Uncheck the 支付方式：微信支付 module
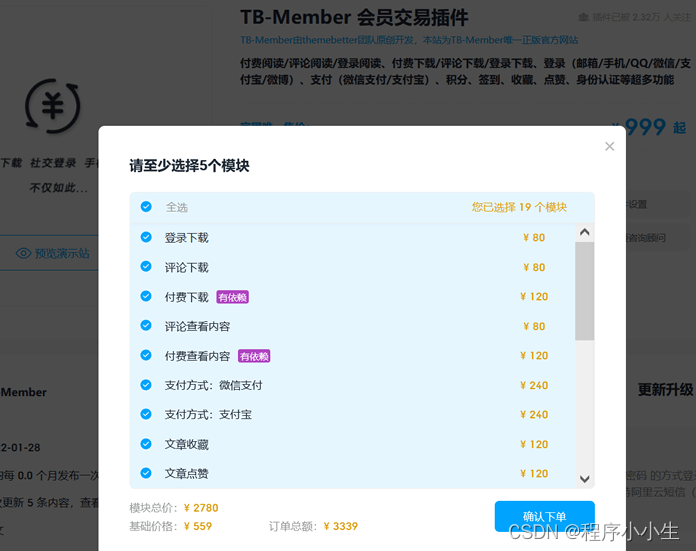Screen dimensions: 696x551 click(146, 385)
